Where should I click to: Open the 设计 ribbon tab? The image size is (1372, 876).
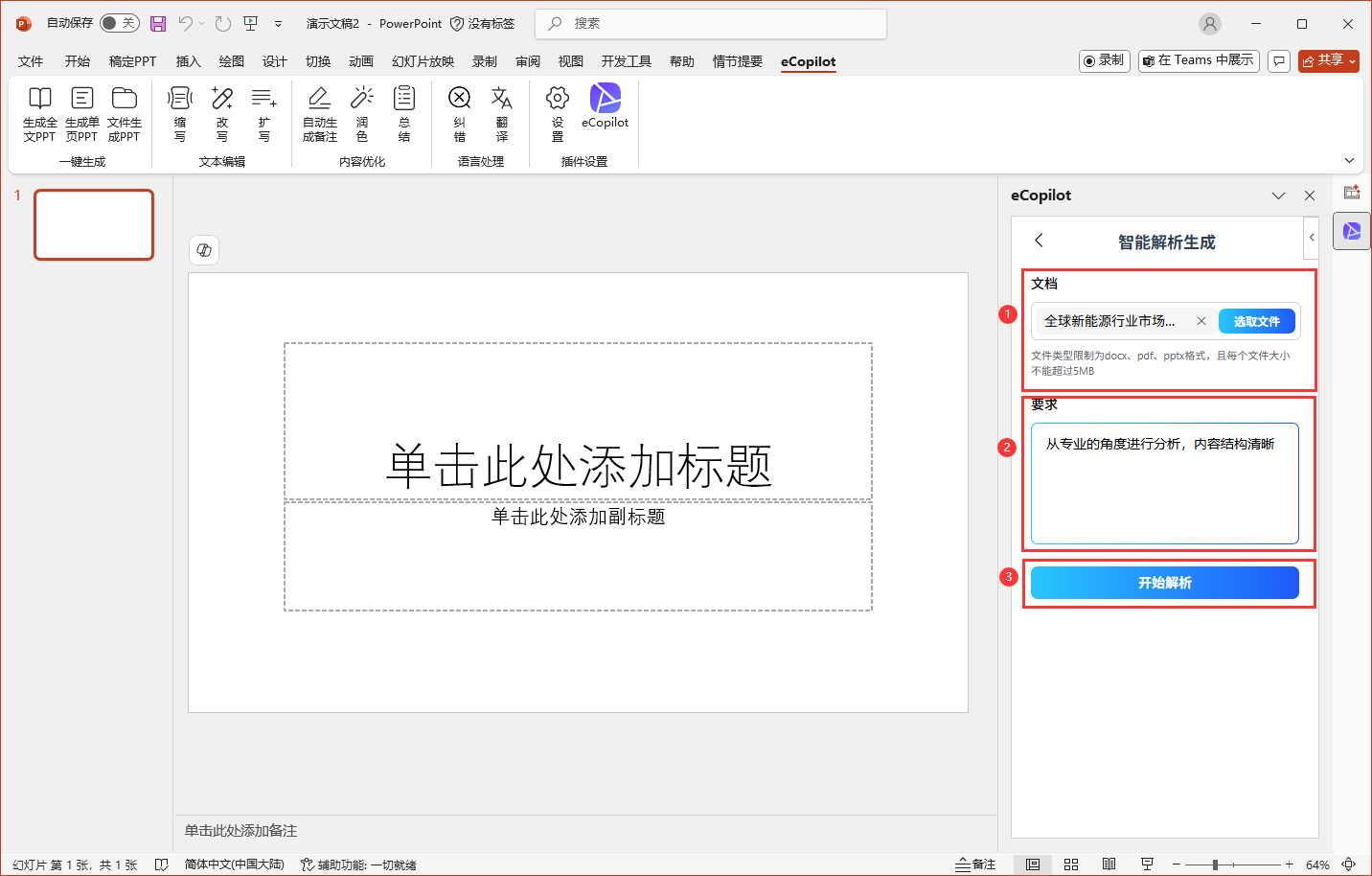tap(275, 61)
